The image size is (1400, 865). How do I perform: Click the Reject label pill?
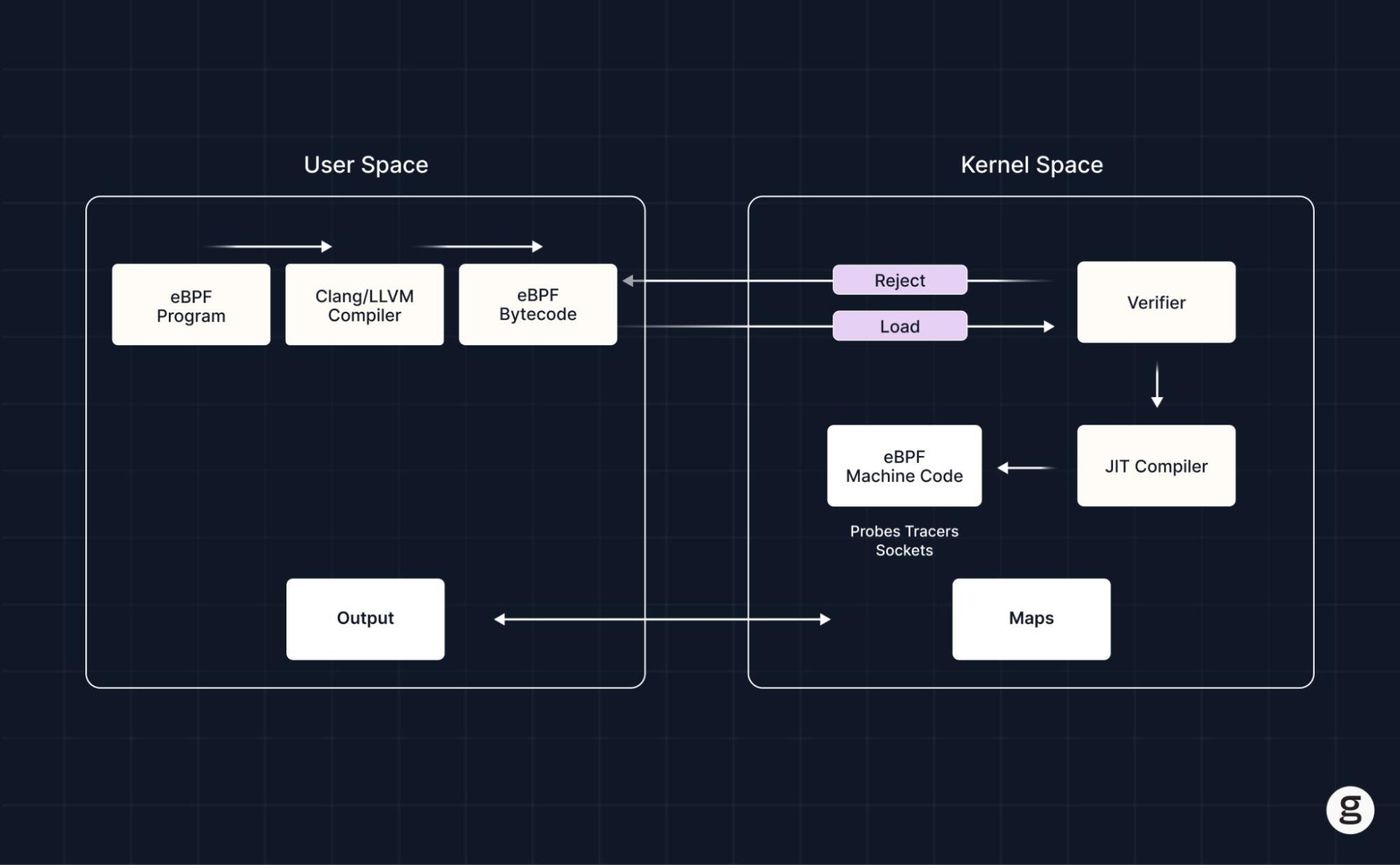click(x=900, y=280)
